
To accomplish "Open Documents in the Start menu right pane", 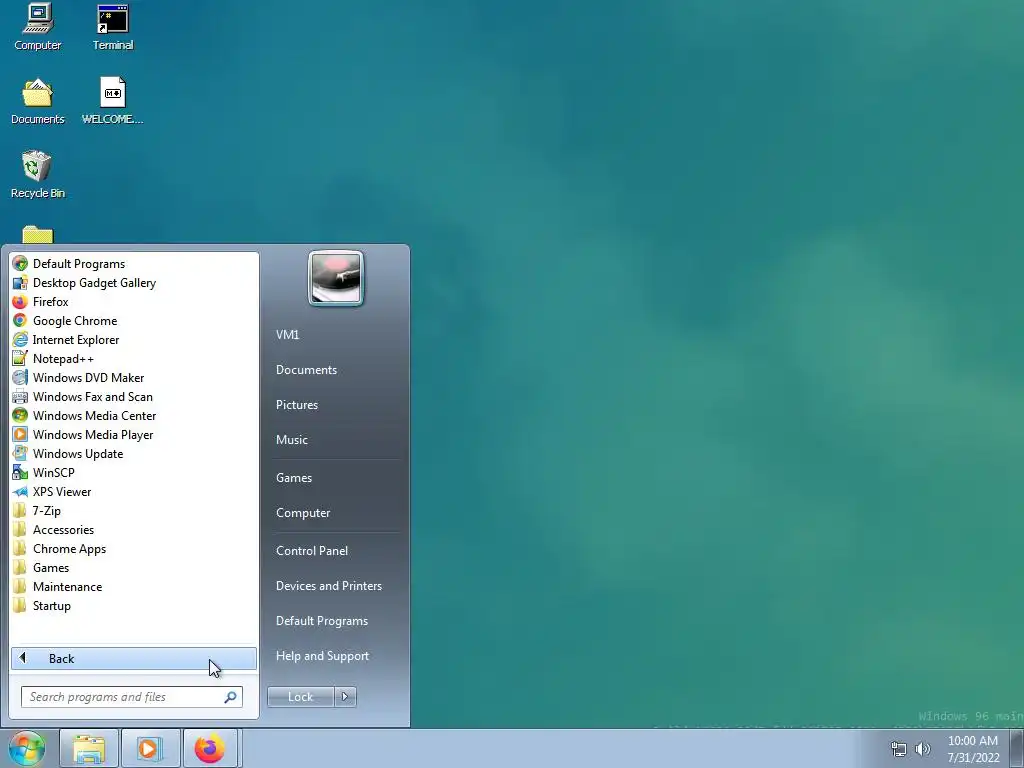I will pos(306,370).
